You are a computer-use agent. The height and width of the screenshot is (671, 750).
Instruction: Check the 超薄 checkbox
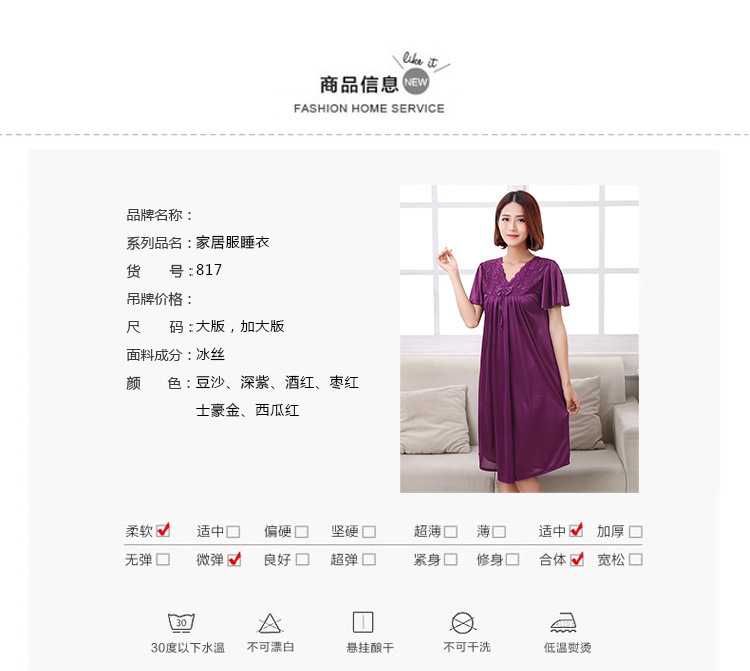click(451, 531)
